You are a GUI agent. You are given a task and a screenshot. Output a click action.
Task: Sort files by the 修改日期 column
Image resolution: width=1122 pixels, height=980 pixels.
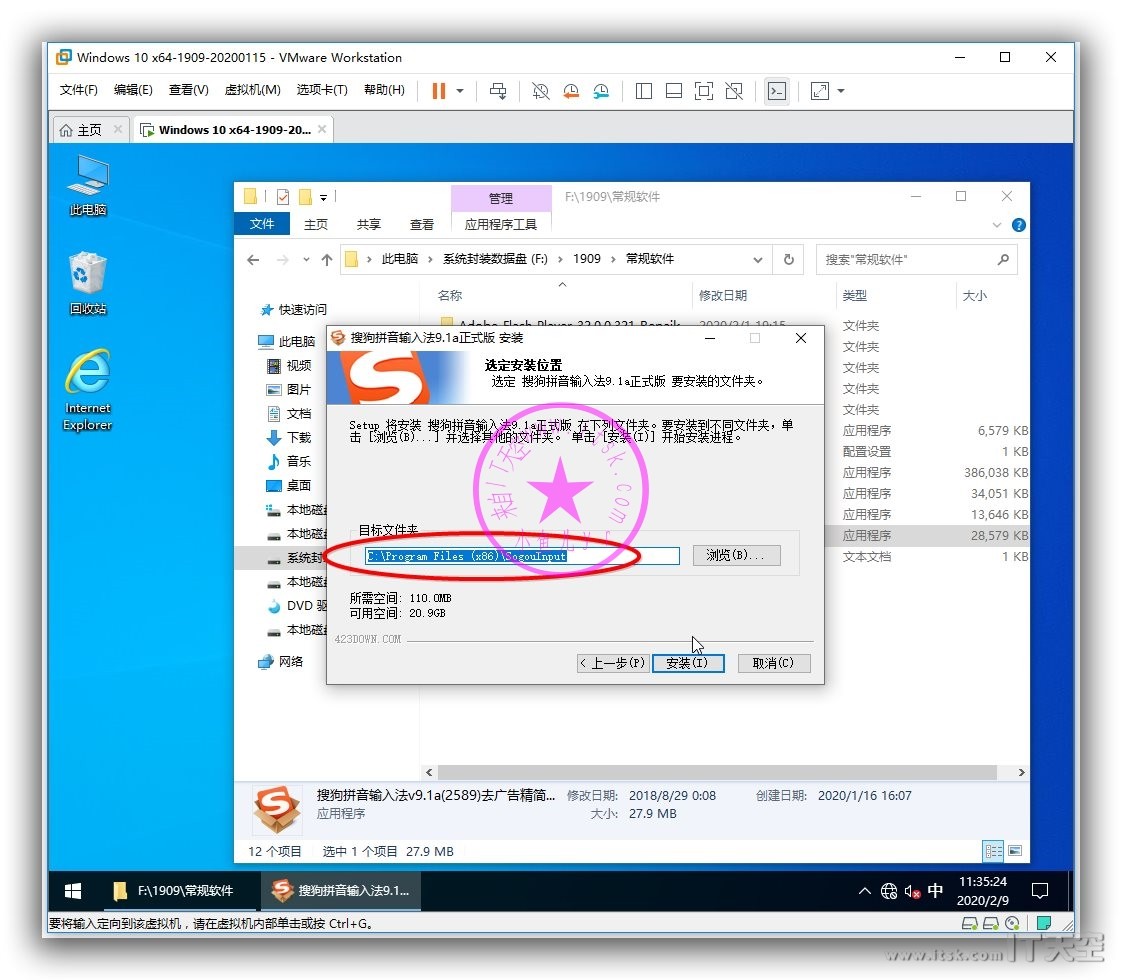pyautogui.click(x=723, y=295)
